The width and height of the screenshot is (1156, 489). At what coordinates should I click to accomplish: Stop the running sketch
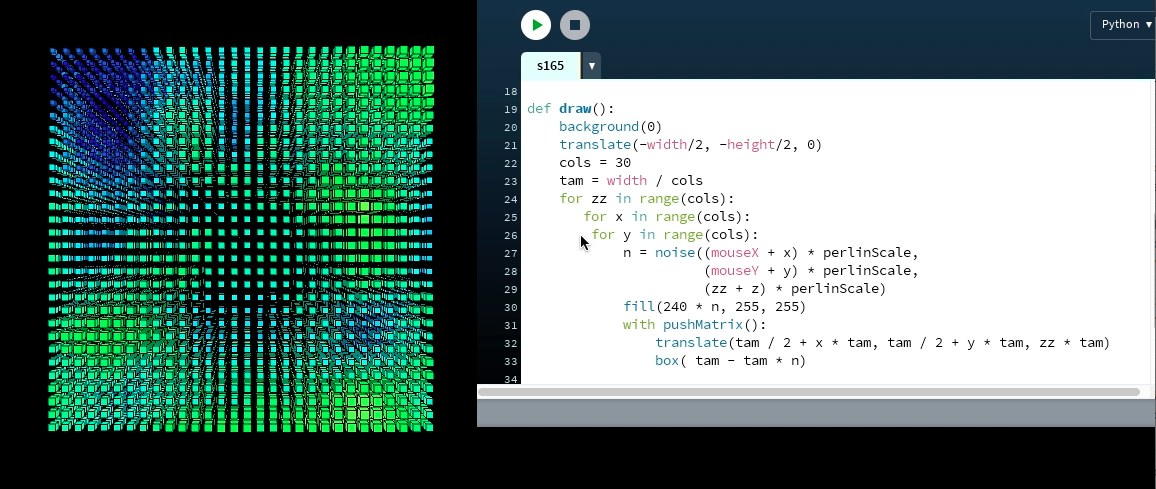[x=575, y=25]
